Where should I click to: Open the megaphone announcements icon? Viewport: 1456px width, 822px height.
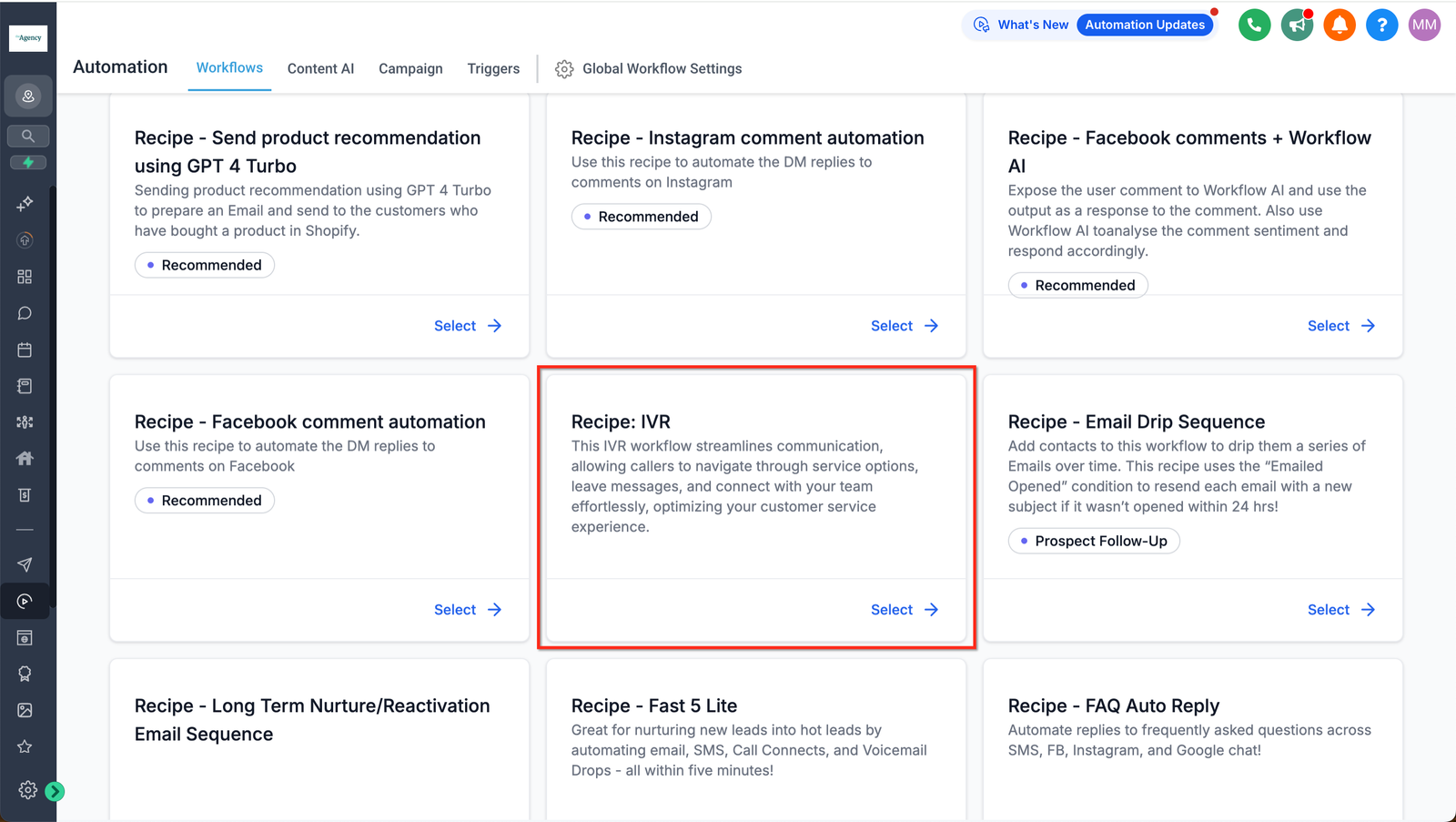[1297, 25]
